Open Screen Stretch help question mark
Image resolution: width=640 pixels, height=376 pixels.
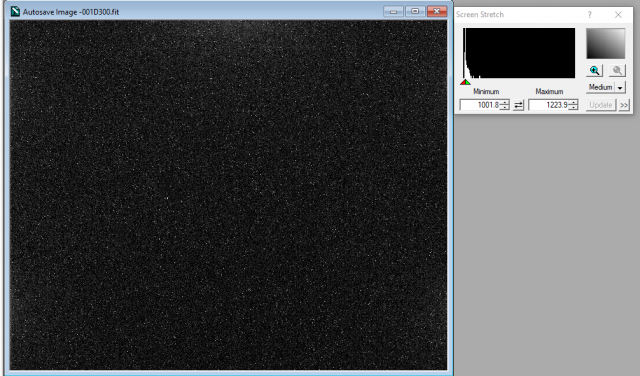[x=589, y=15]
